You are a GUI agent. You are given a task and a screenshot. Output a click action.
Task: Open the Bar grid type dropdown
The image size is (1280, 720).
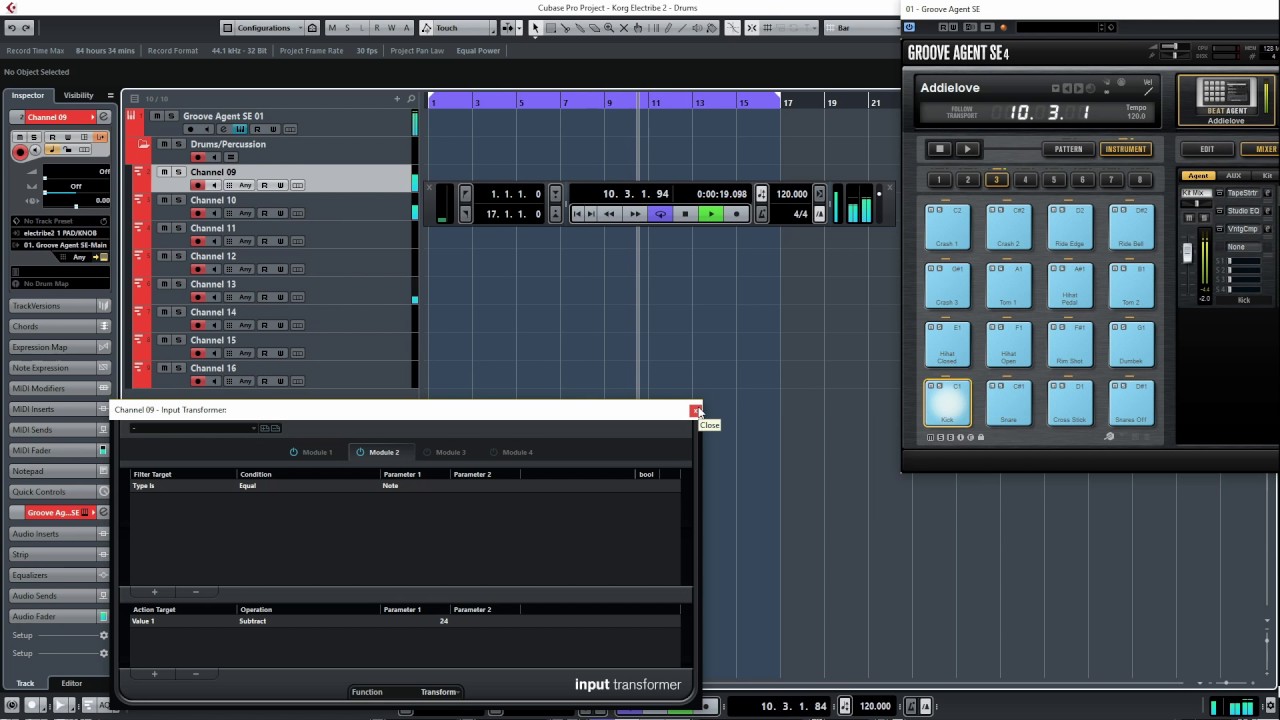click(x=862, y=28)
